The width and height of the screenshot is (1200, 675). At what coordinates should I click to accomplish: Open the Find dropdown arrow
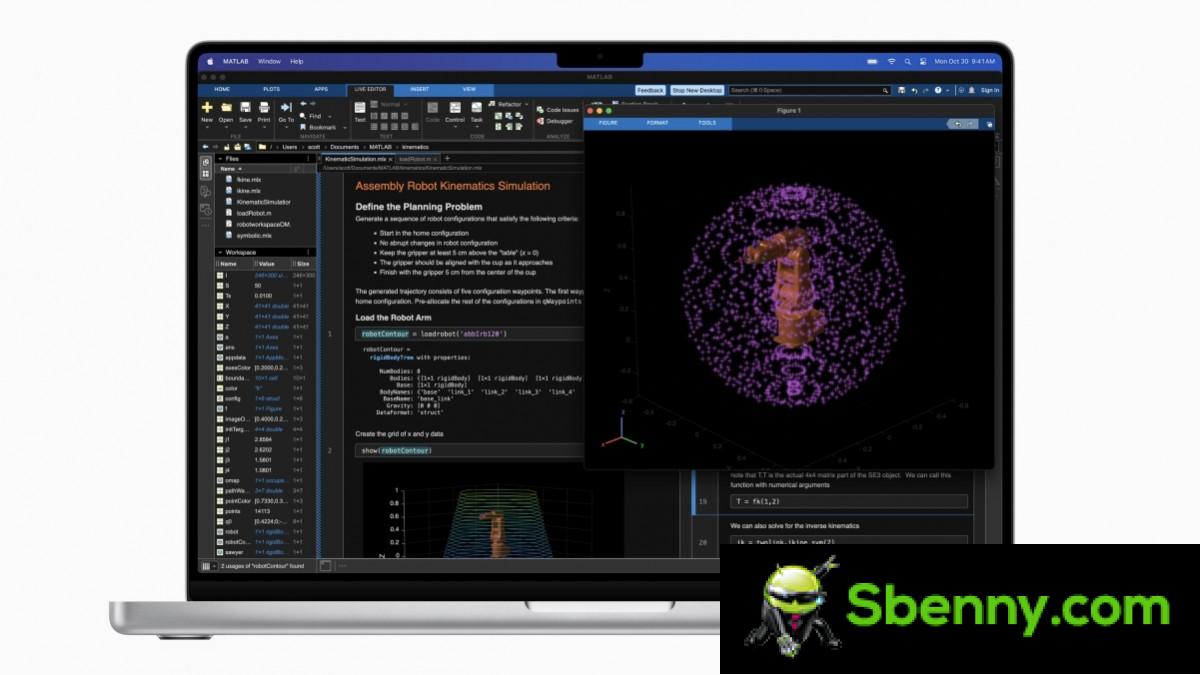[330, 116]
